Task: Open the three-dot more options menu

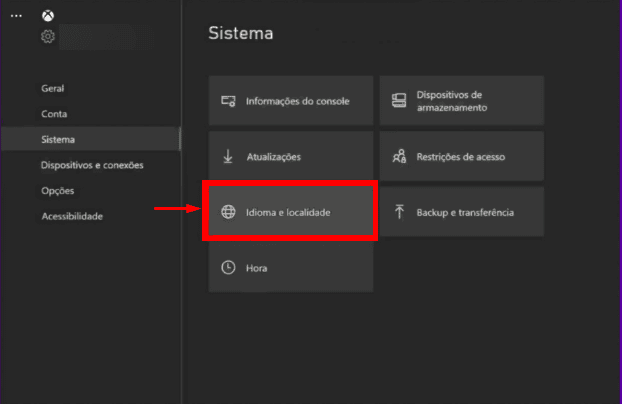Action: click(x=15, y=16)
